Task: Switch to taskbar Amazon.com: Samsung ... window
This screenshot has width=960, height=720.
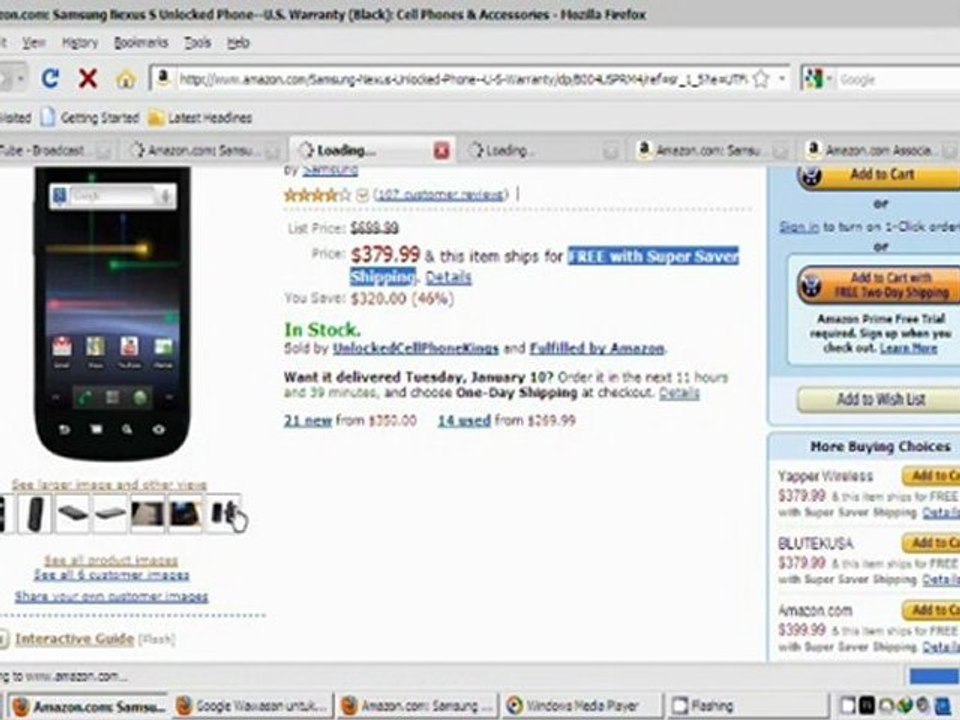Action: [x=418, y=706]
